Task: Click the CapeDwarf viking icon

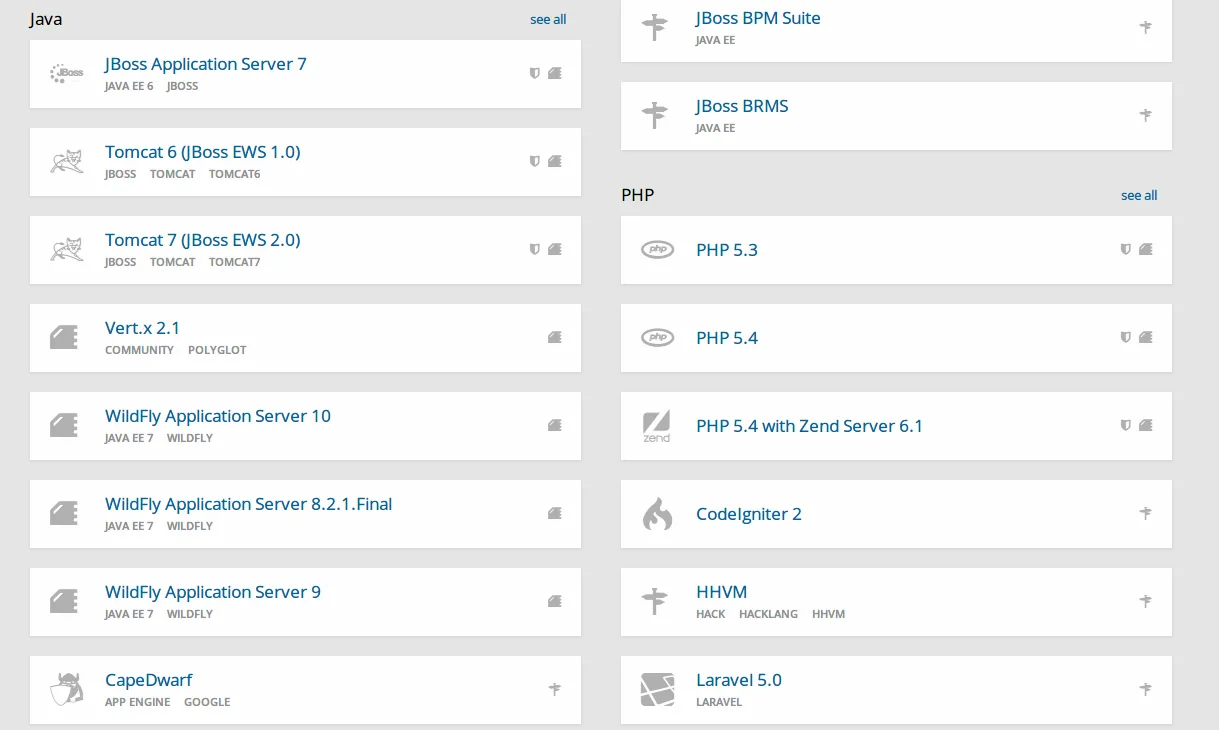Action: [x=67, y=690]
